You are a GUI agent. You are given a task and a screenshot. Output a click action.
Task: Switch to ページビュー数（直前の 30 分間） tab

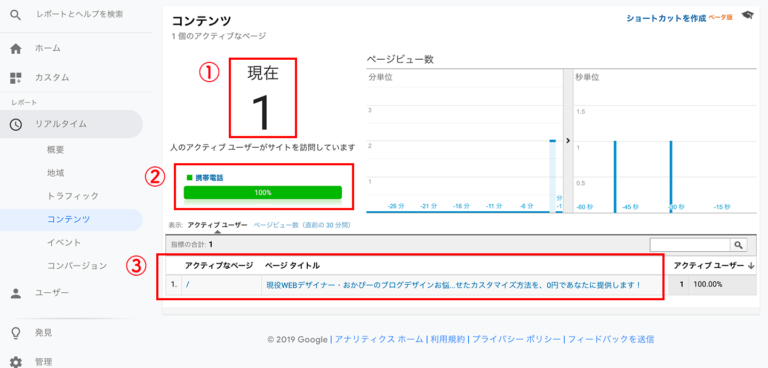pyautogui.click(x=302, y=225)
